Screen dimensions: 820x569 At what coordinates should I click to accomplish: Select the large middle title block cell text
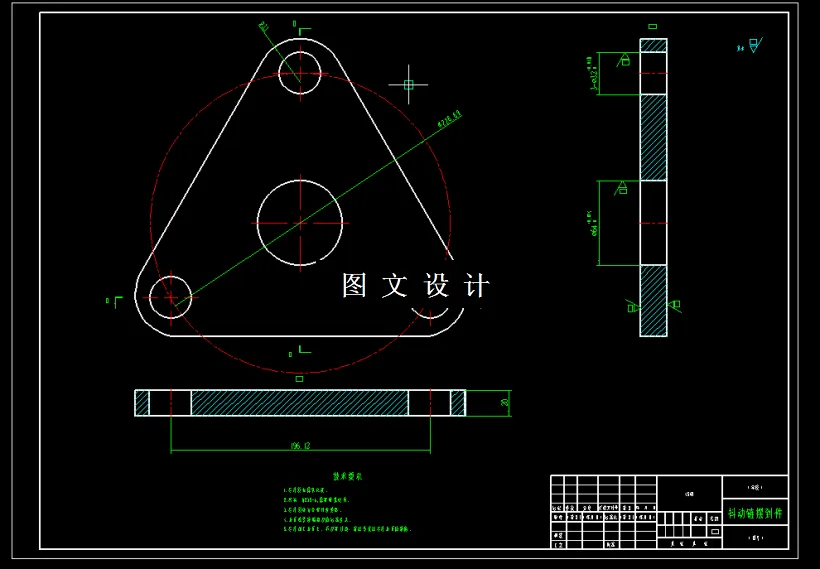(x=688, y=494)
